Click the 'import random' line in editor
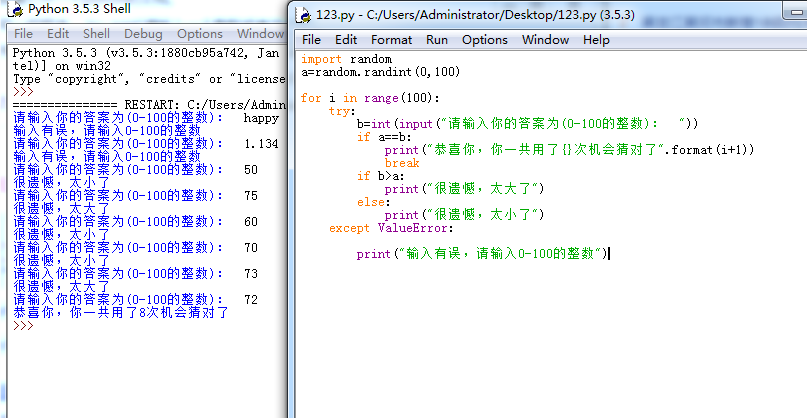This screenshot has height=418, width=807. click(346, 59)
